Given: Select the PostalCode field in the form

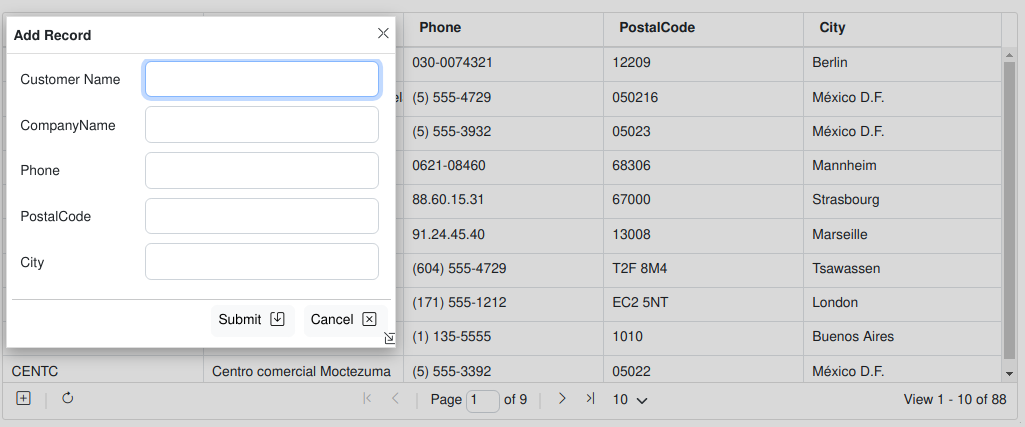Looking at the screenshot, I should 262,216.
